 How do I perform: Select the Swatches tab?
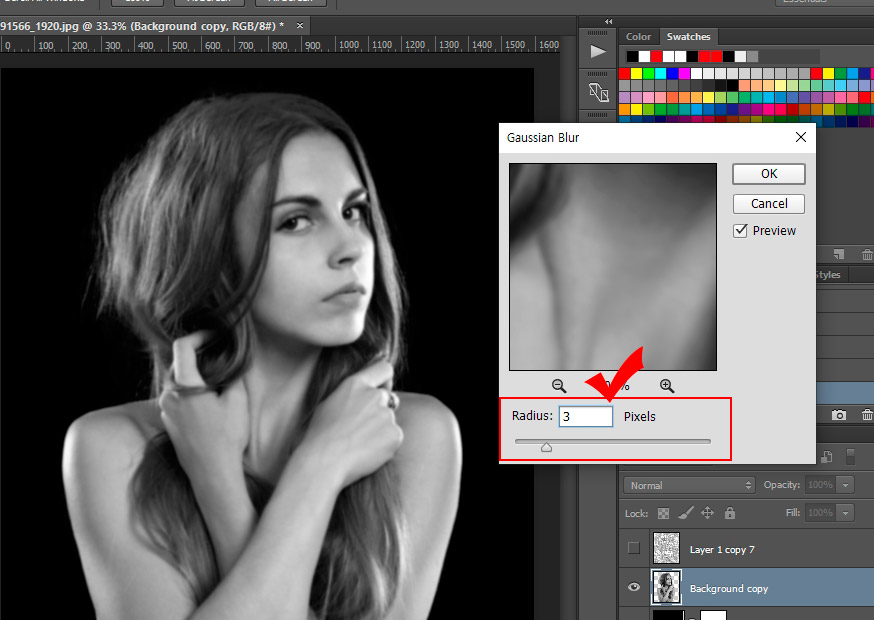click(x=688, y=37)
